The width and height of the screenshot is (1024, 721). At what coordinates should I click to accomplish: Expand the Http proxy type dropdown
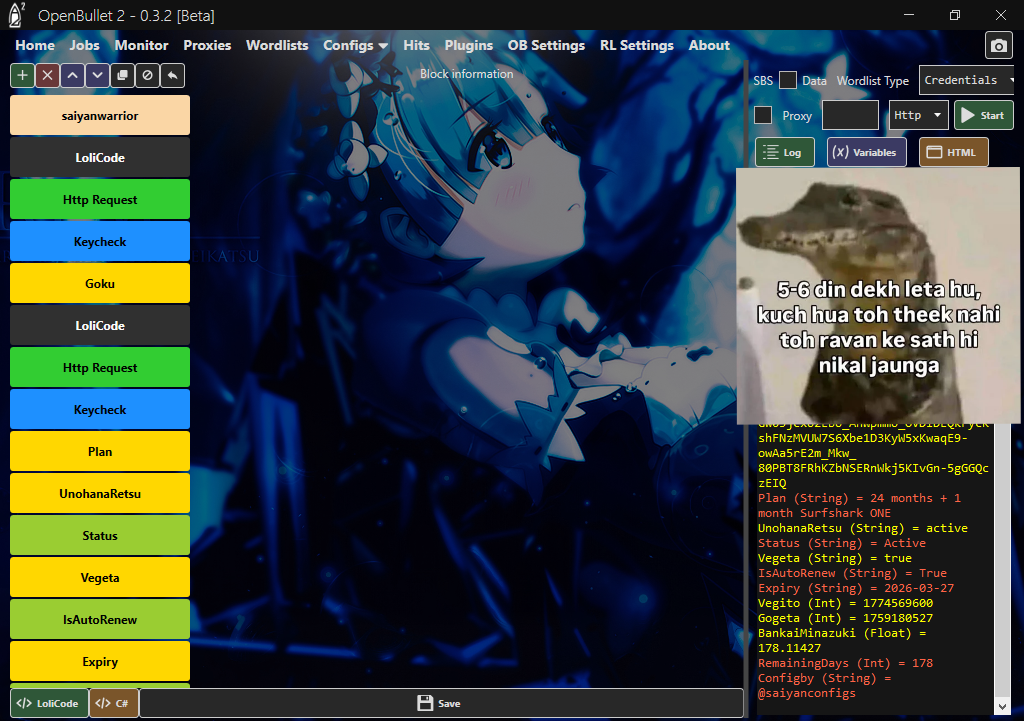(918, 115)
